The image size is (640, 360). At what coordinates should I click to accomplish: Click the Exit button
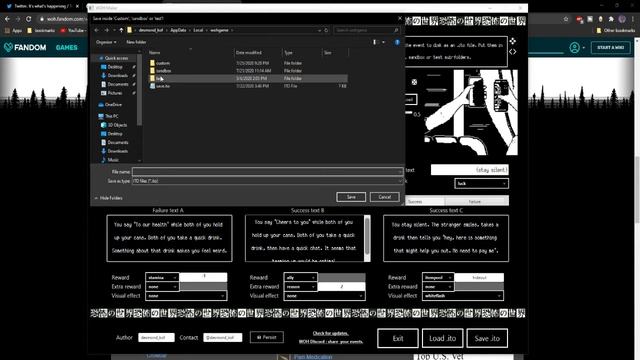tap(398, 338)
